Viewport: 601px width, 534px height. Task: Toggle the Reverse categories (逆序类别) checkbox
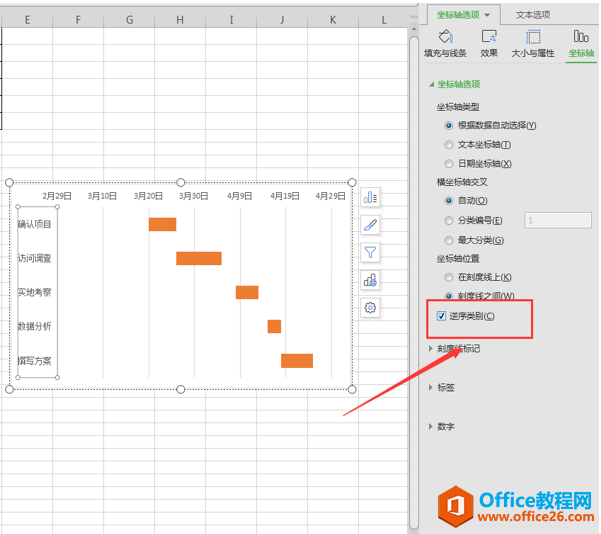(441, 316)
